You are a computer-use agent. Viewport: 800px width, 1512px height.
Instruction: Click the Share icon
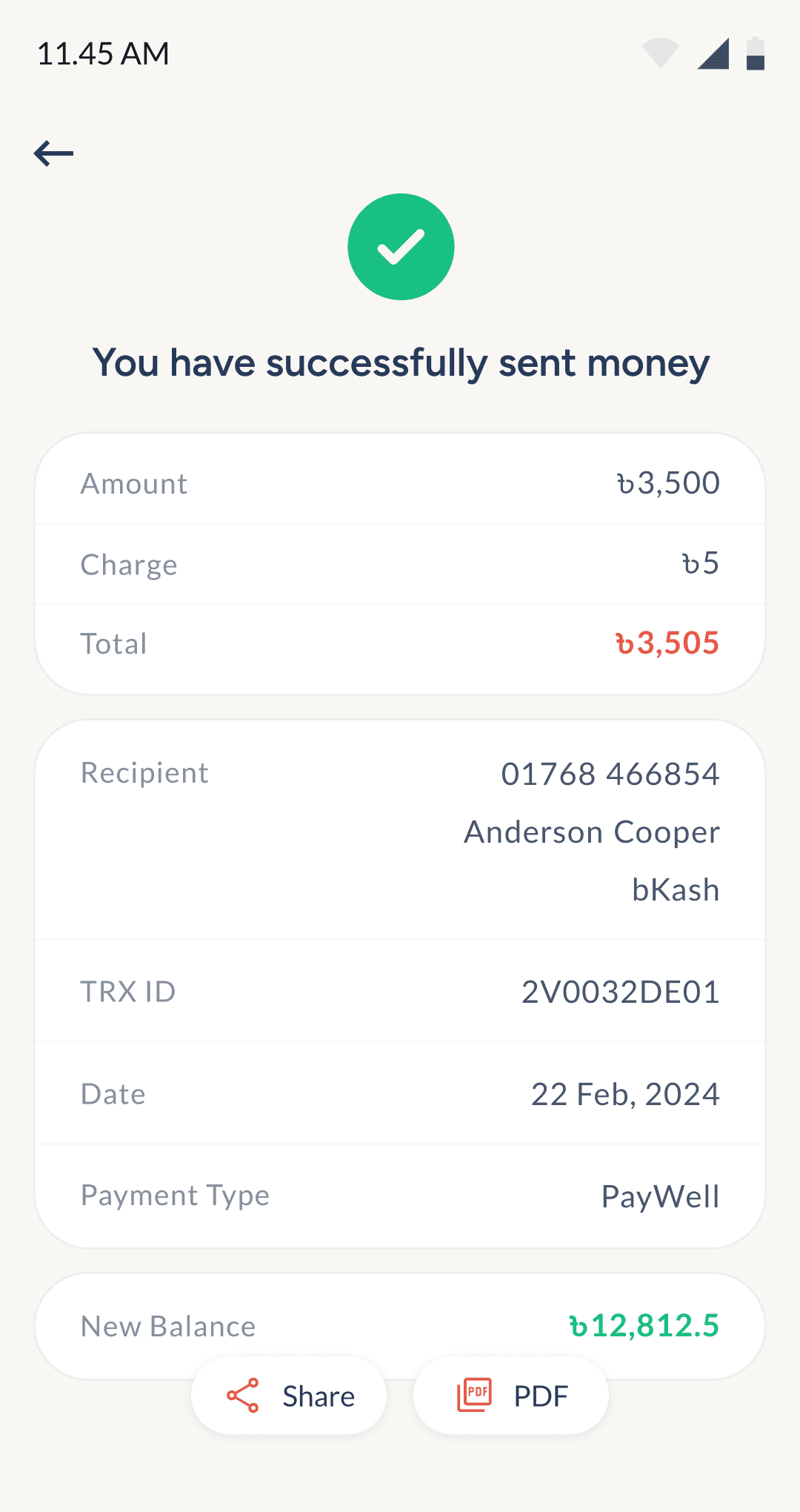point(243,1396)
